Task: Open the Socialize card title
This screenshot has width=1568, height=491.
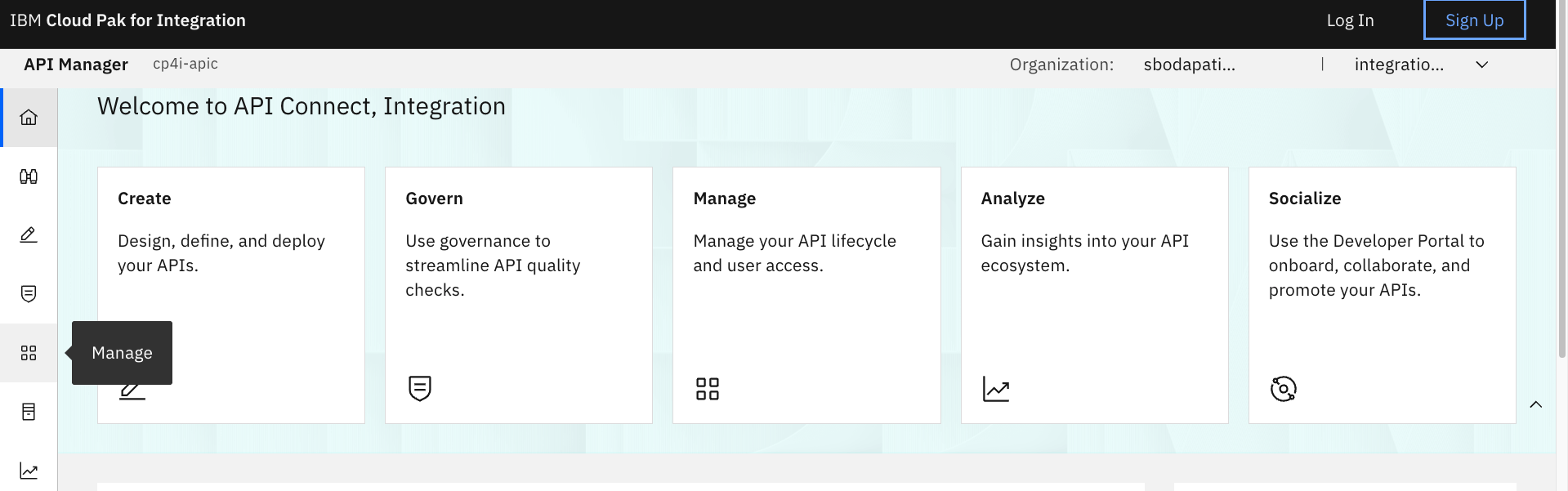Action: click(1305, 199)
